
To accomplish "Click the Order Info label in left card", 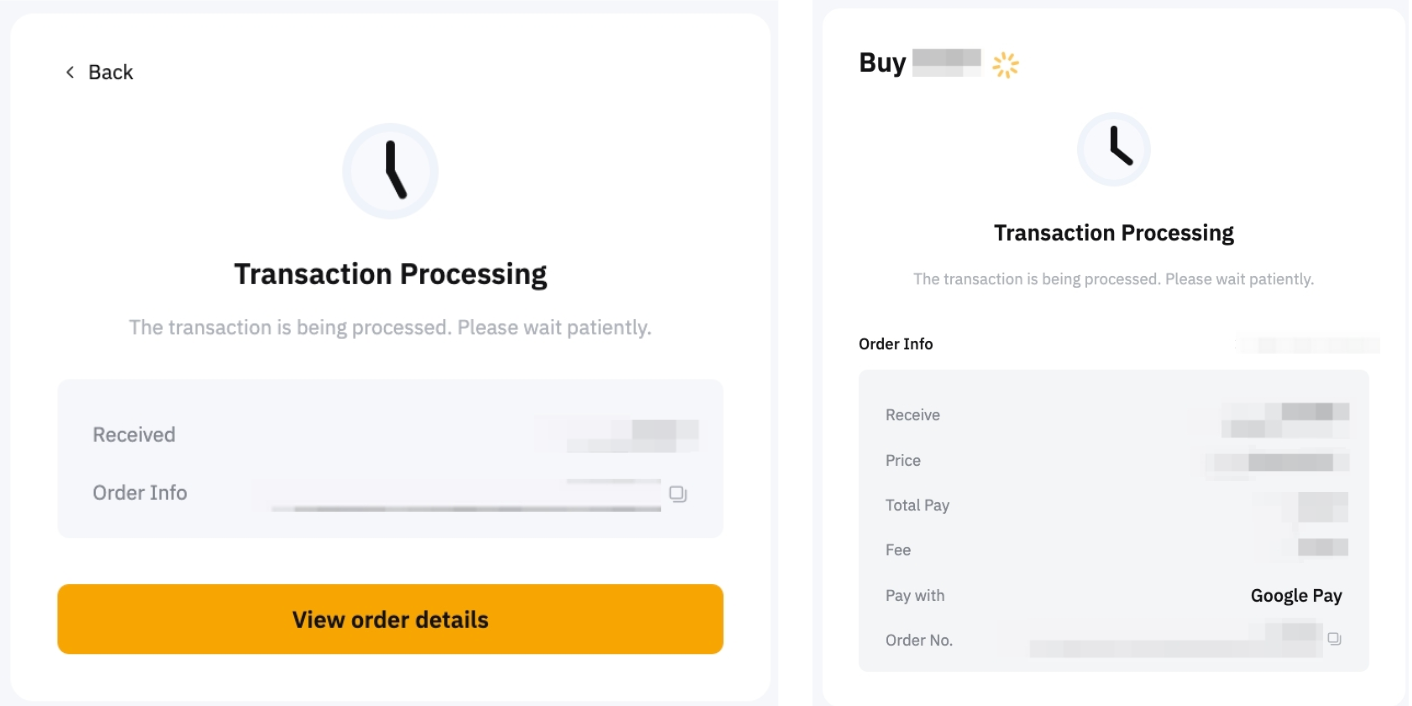I will 140,493.
